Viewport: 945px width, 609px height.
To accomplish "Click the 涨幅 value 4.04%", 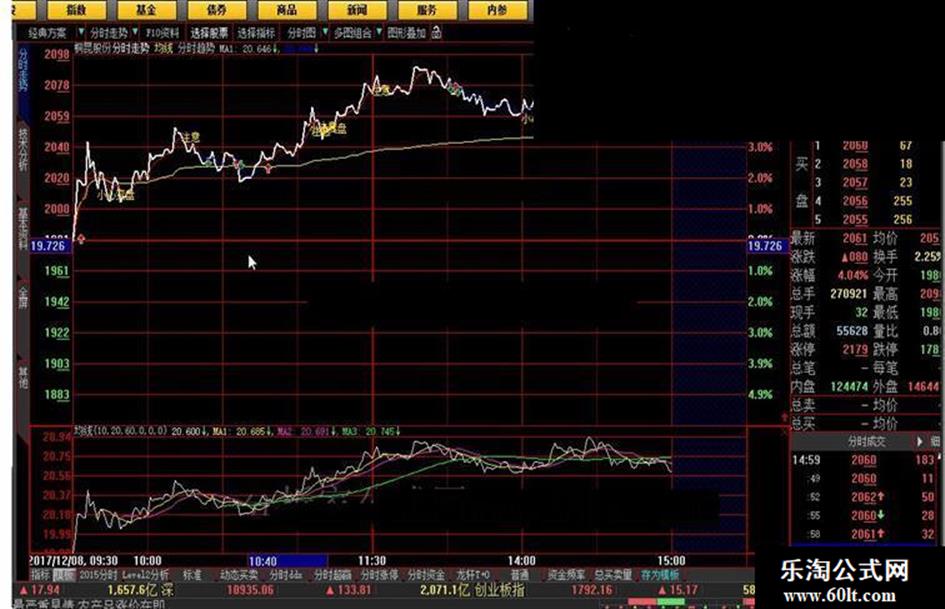I will tap(853, 275).
